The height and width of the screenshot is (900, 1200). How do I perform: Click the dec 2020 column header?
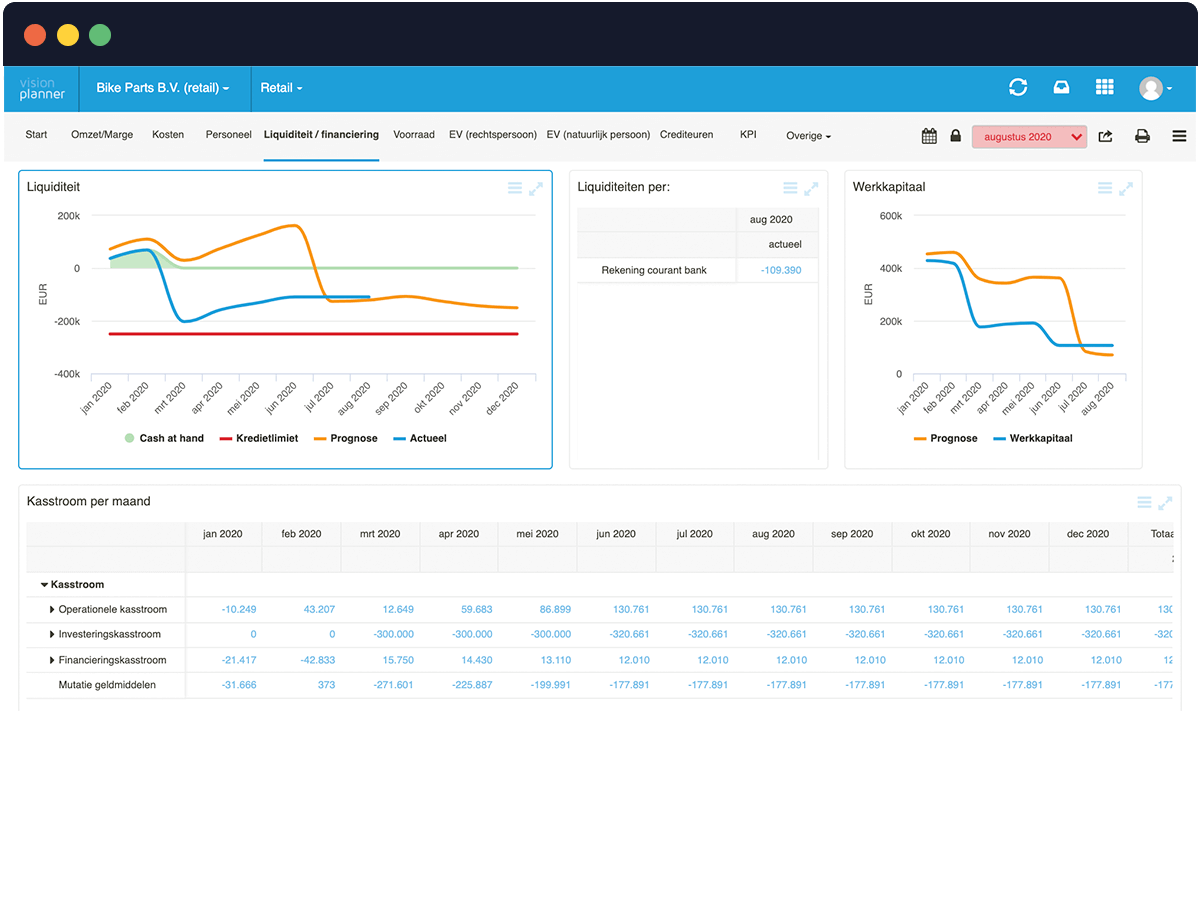[1088, 534]
